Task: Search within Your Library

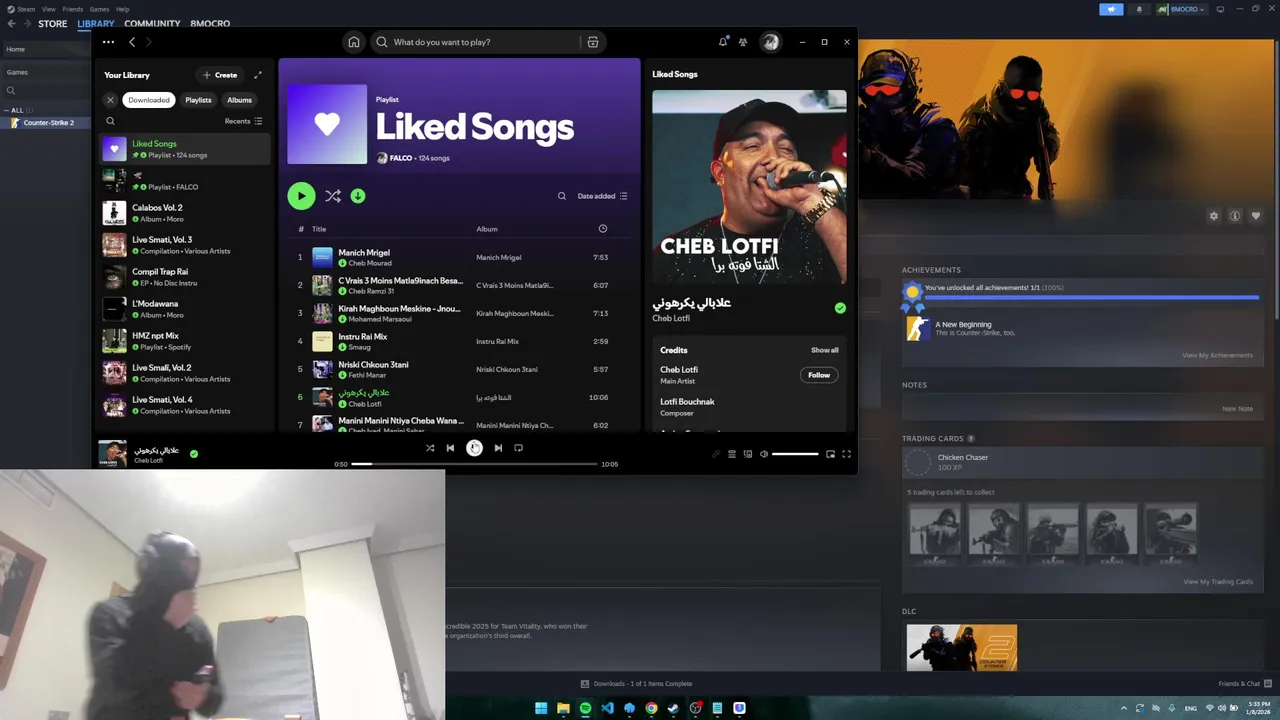Action: tap(111, 121)
